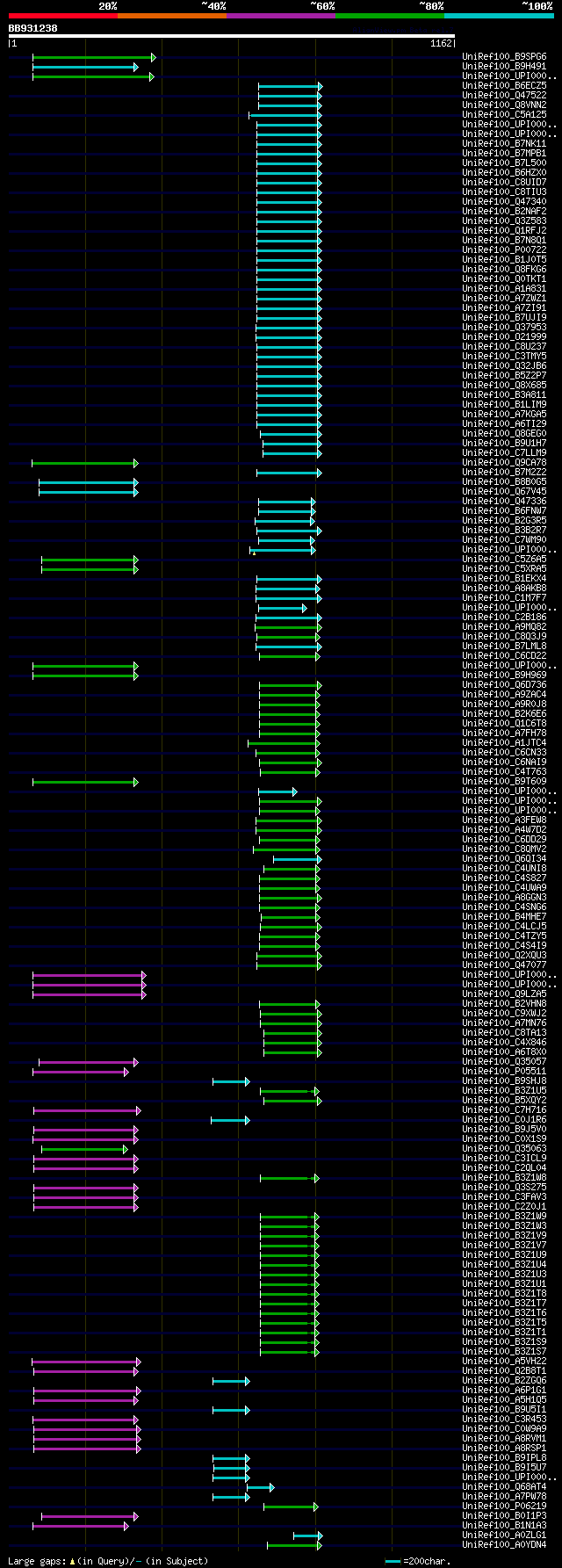Select the label UniRef100_C2B186
Viewport: 562px width, 1568px height.
(x=504, y=618)
